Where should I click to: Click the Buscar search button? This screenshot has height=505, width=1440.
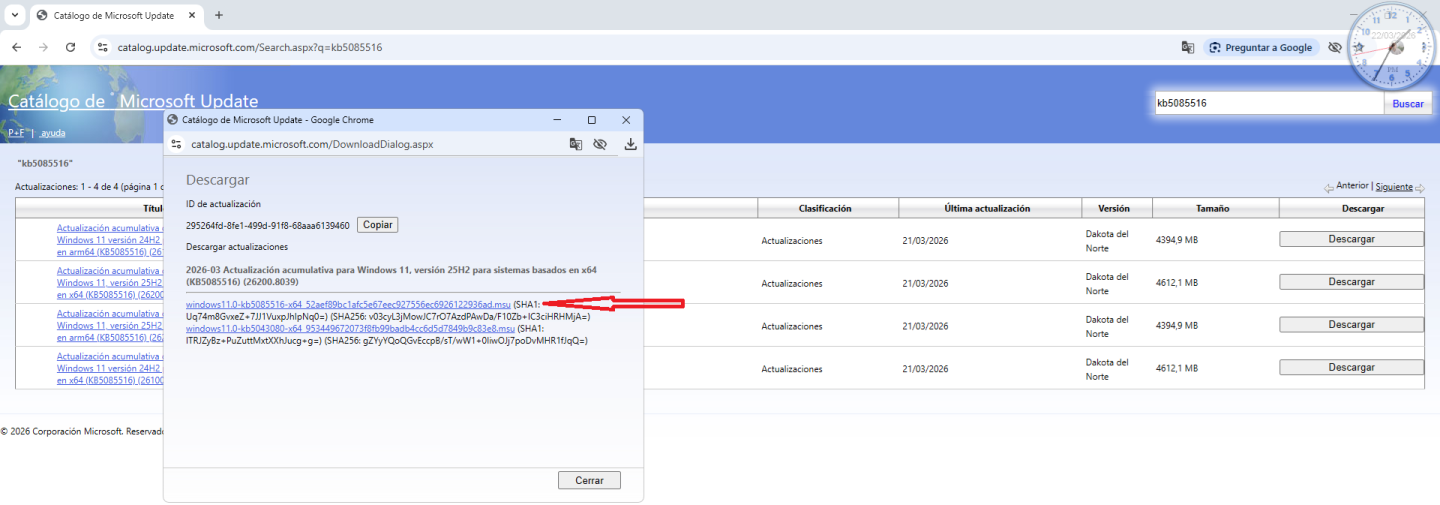(x=1407, y=103)
